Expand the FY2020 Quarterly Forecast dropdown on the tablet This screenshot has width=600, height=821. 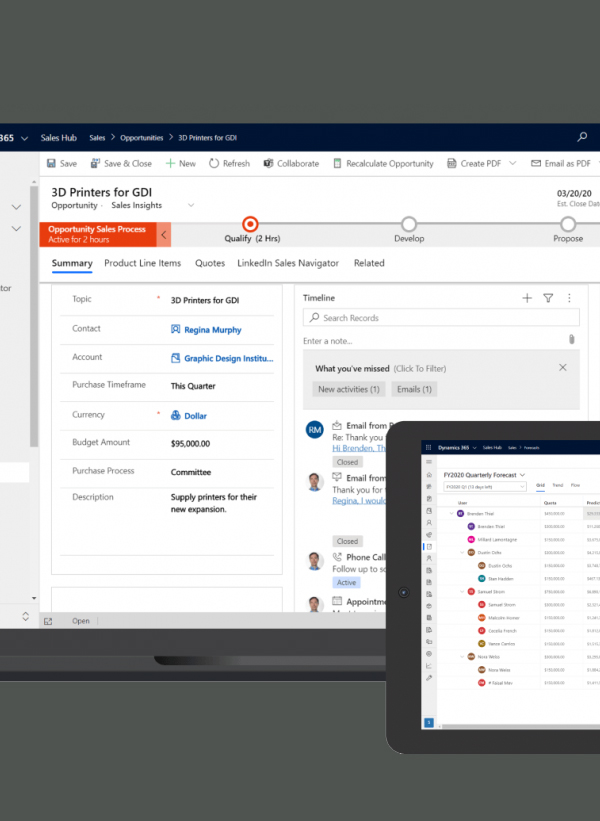(523, 475)
